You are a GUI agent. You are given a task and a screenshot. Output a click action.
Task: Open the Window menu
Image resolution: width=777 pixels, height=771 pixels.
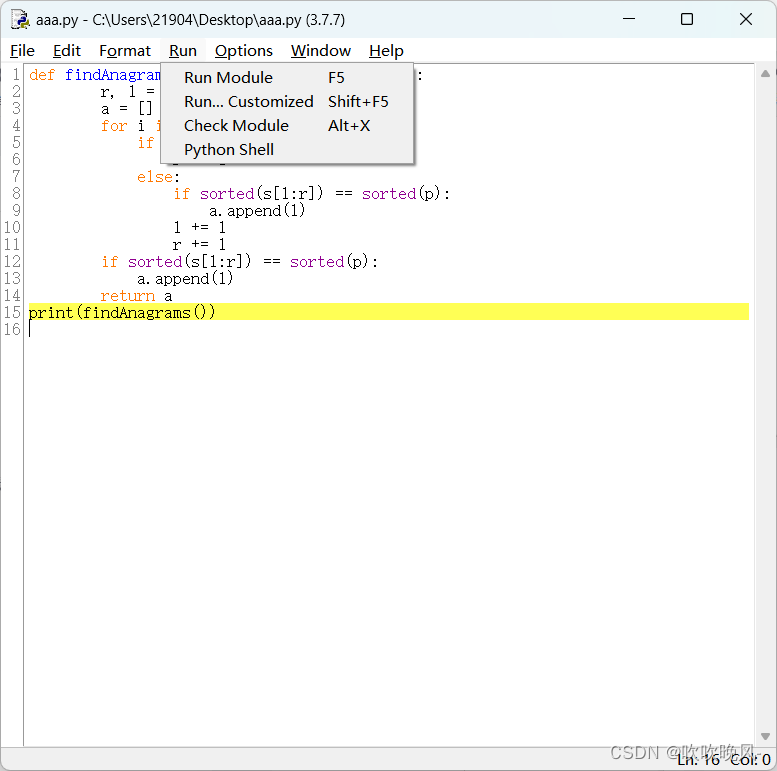[x=321, y=51]
